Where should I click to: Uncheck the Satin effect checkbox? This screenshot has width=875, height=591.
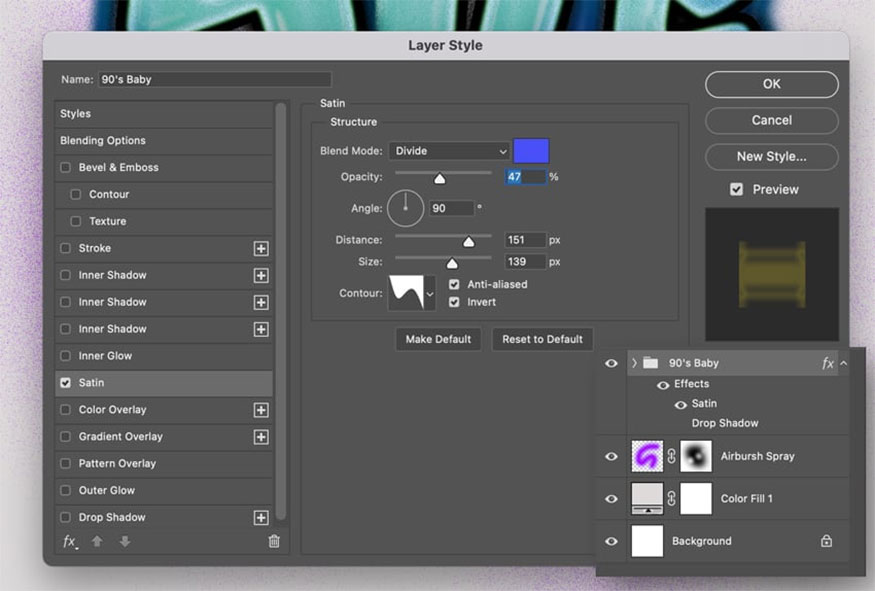66,382
